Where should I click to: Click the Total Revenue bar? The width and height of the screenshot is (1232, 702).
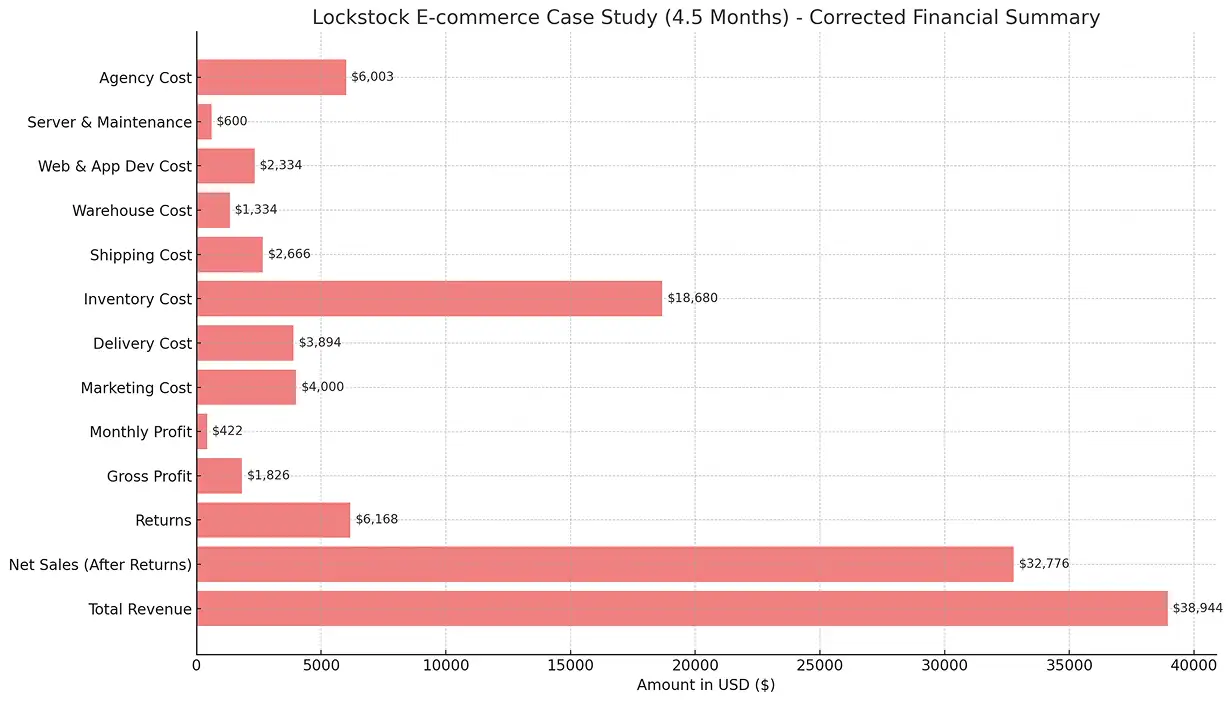[682, 609]
